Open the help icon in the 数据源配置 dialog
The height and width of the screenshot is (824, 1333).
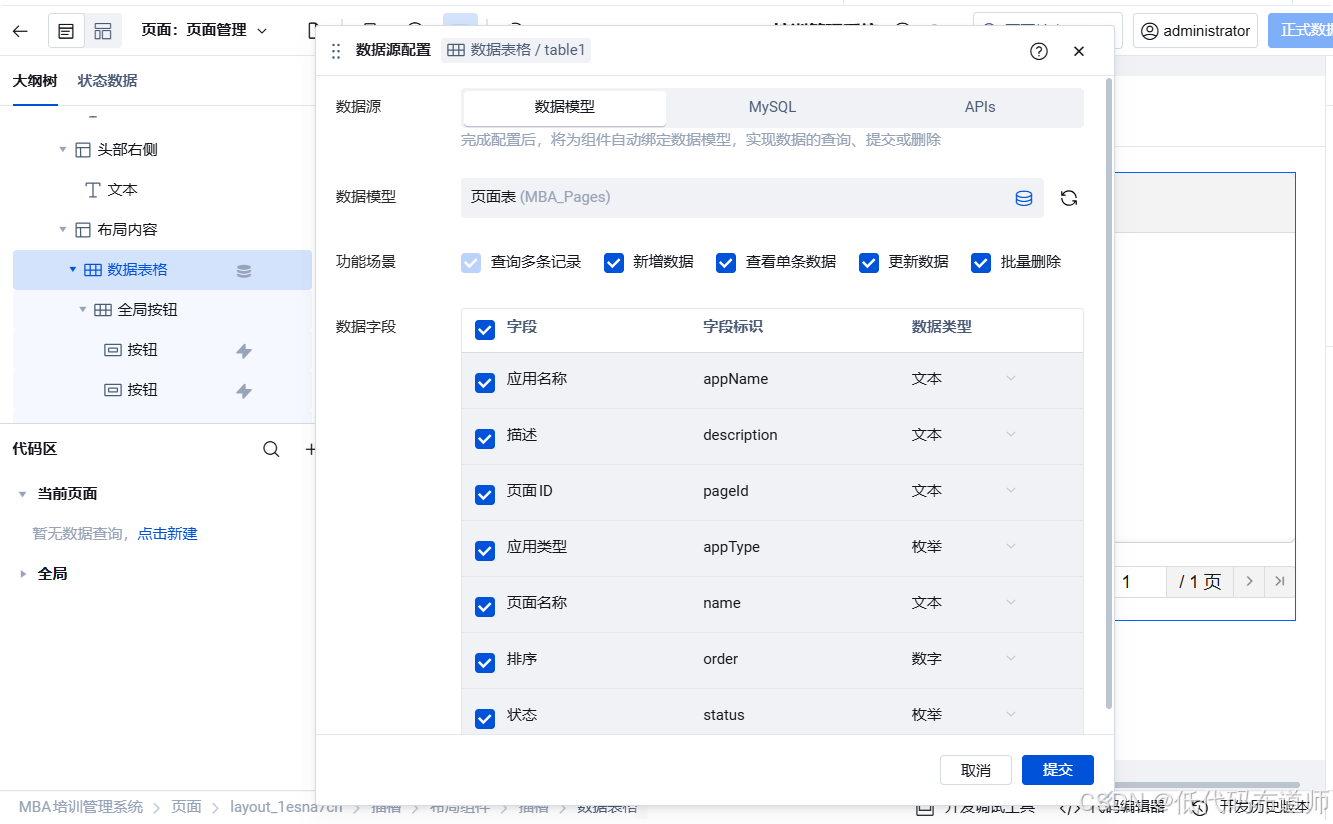(1038, 50)
